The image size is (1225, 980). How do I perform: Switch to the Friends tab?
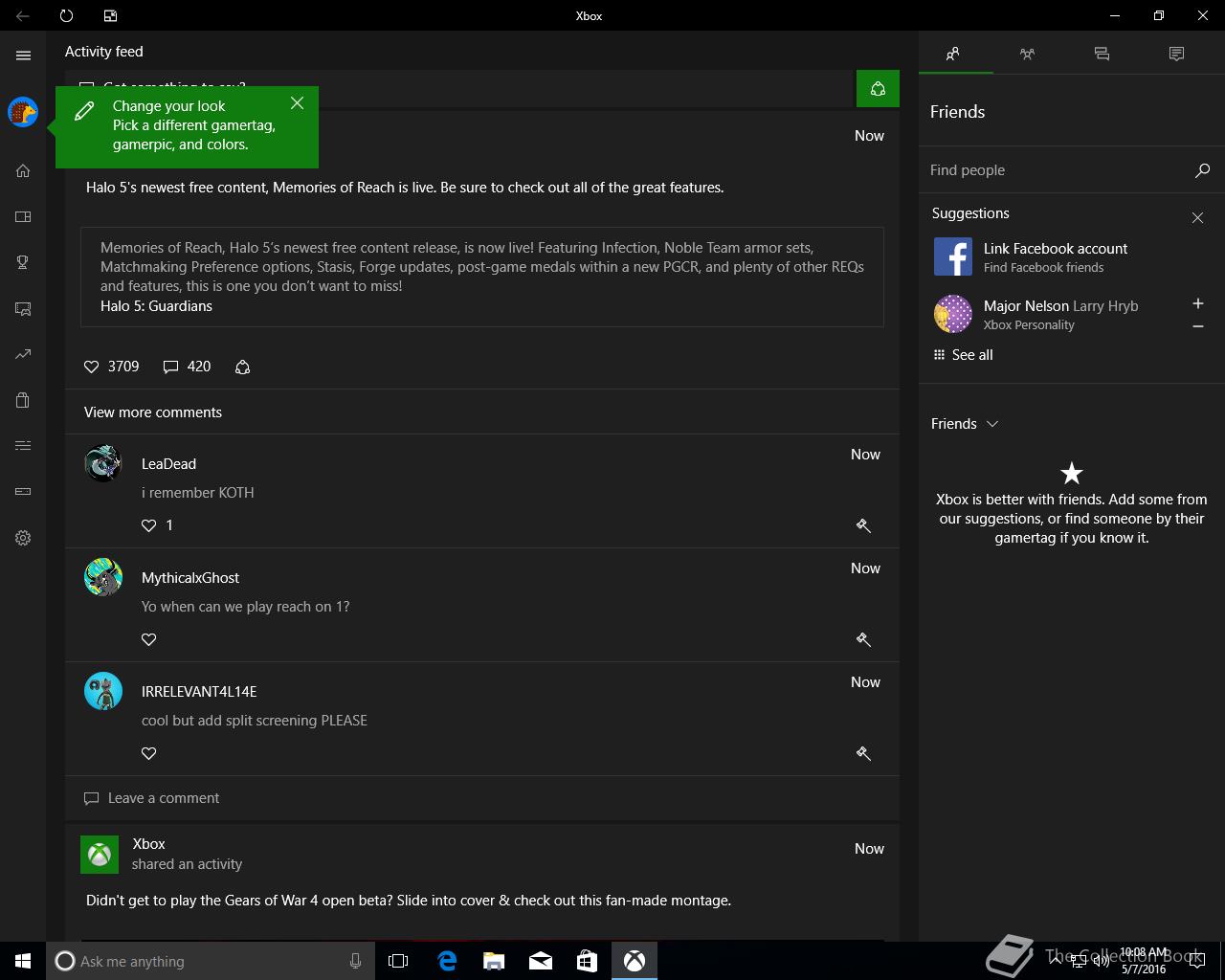(x=953, y=54)
